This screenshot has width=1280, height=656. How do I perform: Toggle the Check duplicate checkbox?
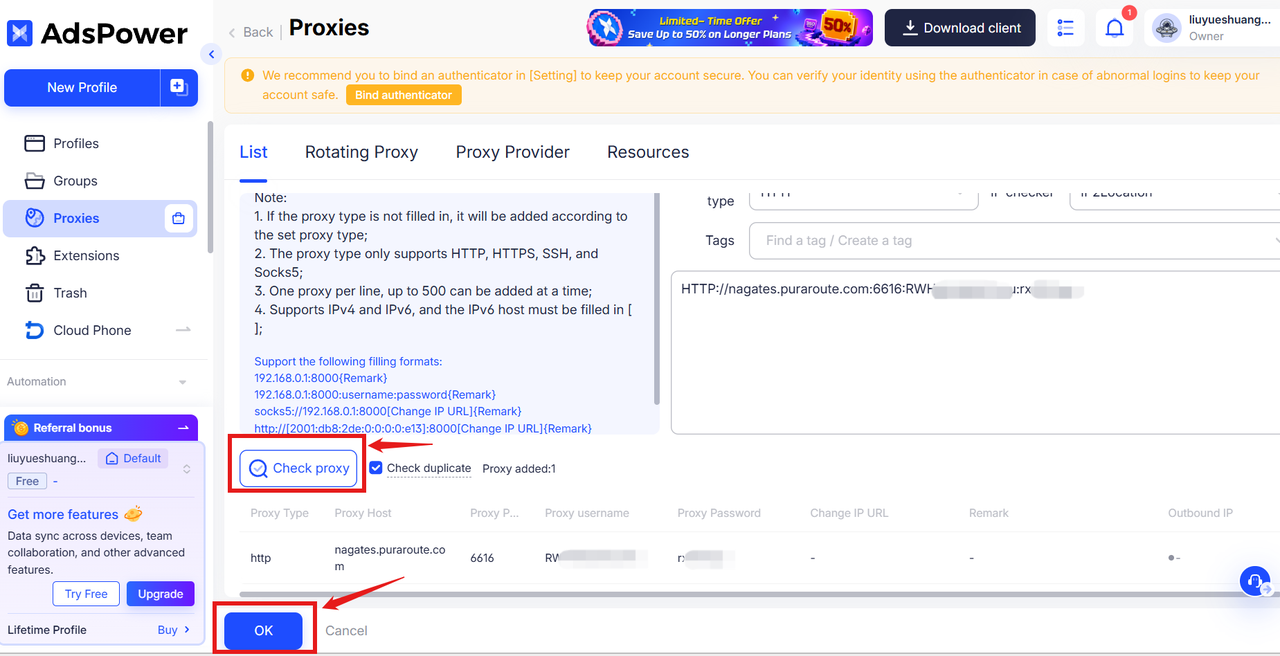tap(376, 467)
